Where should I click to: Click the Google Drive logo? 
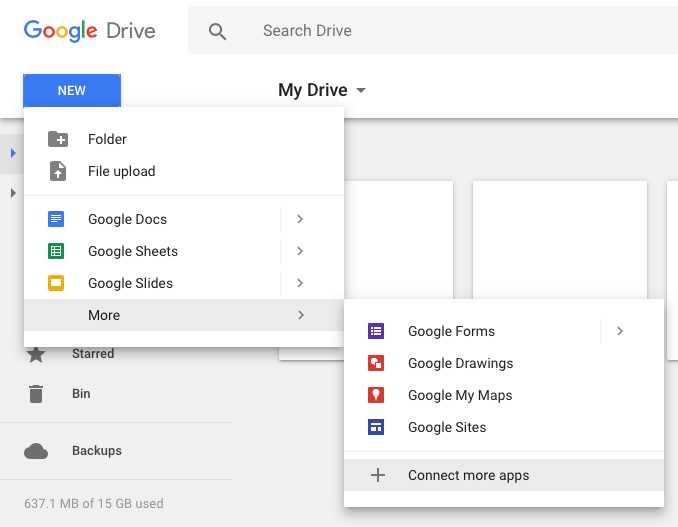tap(90, 31)
